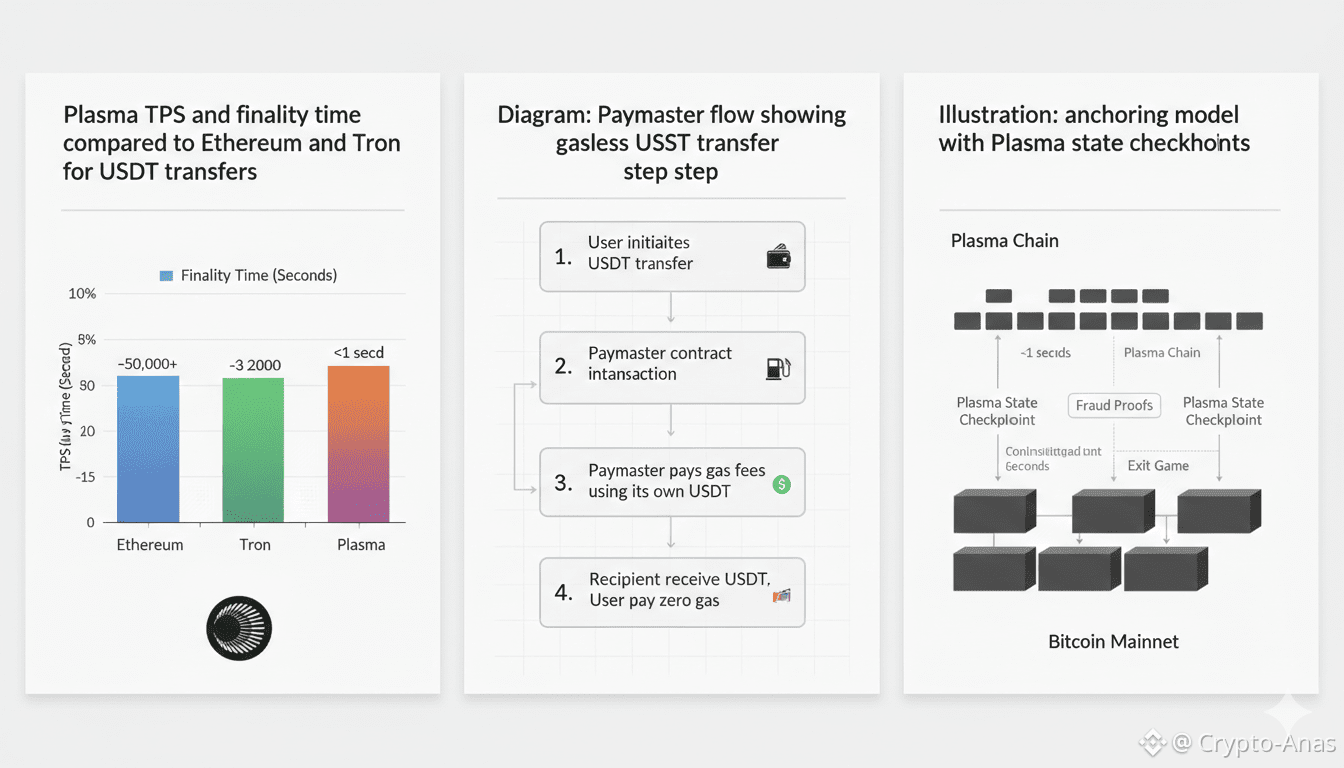Click the Fraud Proofs box

point(1114,405)
